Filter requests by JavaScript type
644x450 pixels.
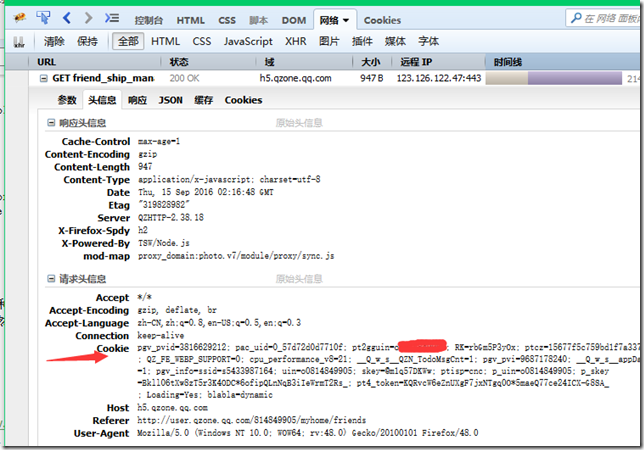pyautogui.click(x=248, y=41)
